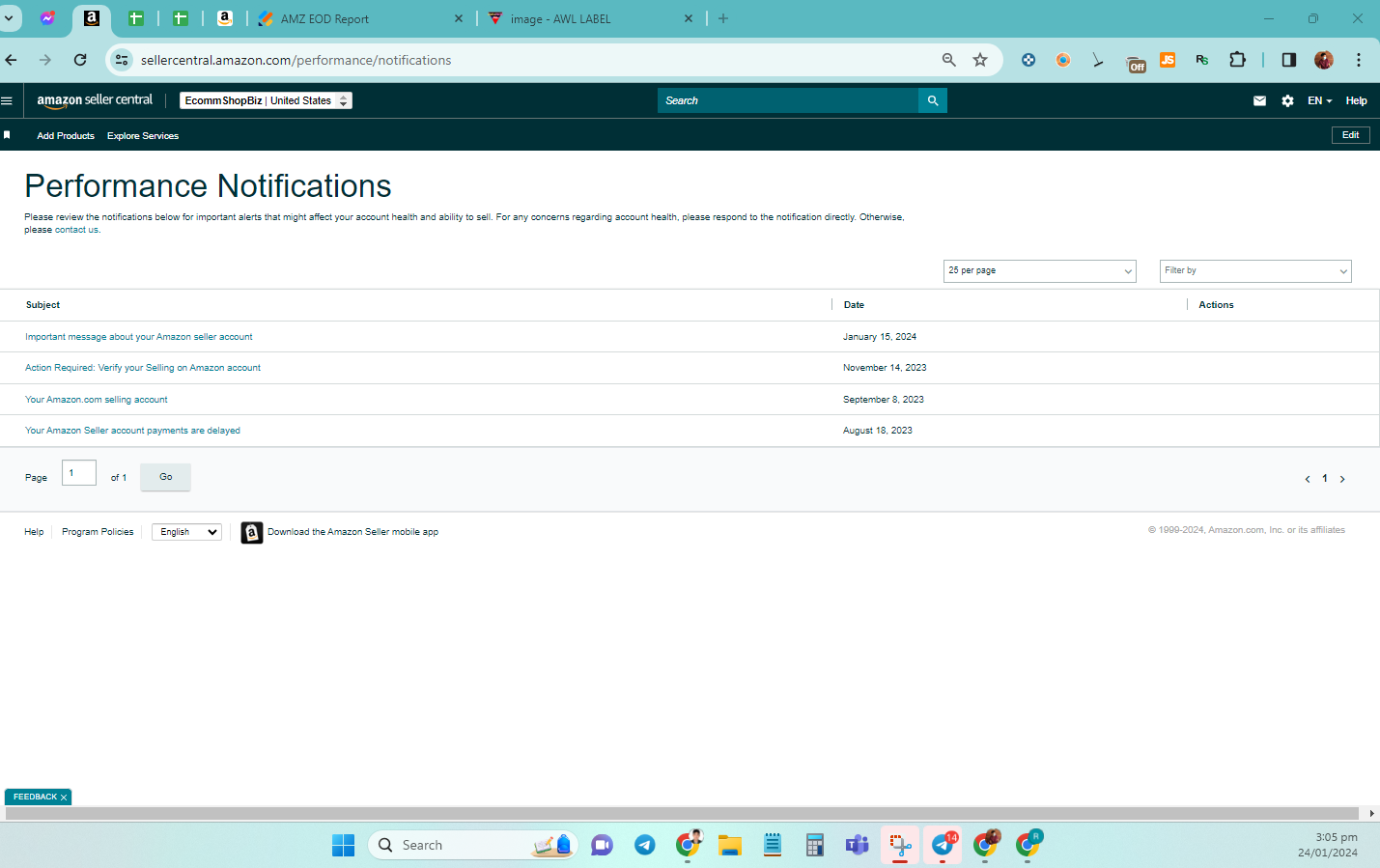Screen dimensions: 1380x868
Task: Click the browser back arrow
Action: click(x=12, y=60)
